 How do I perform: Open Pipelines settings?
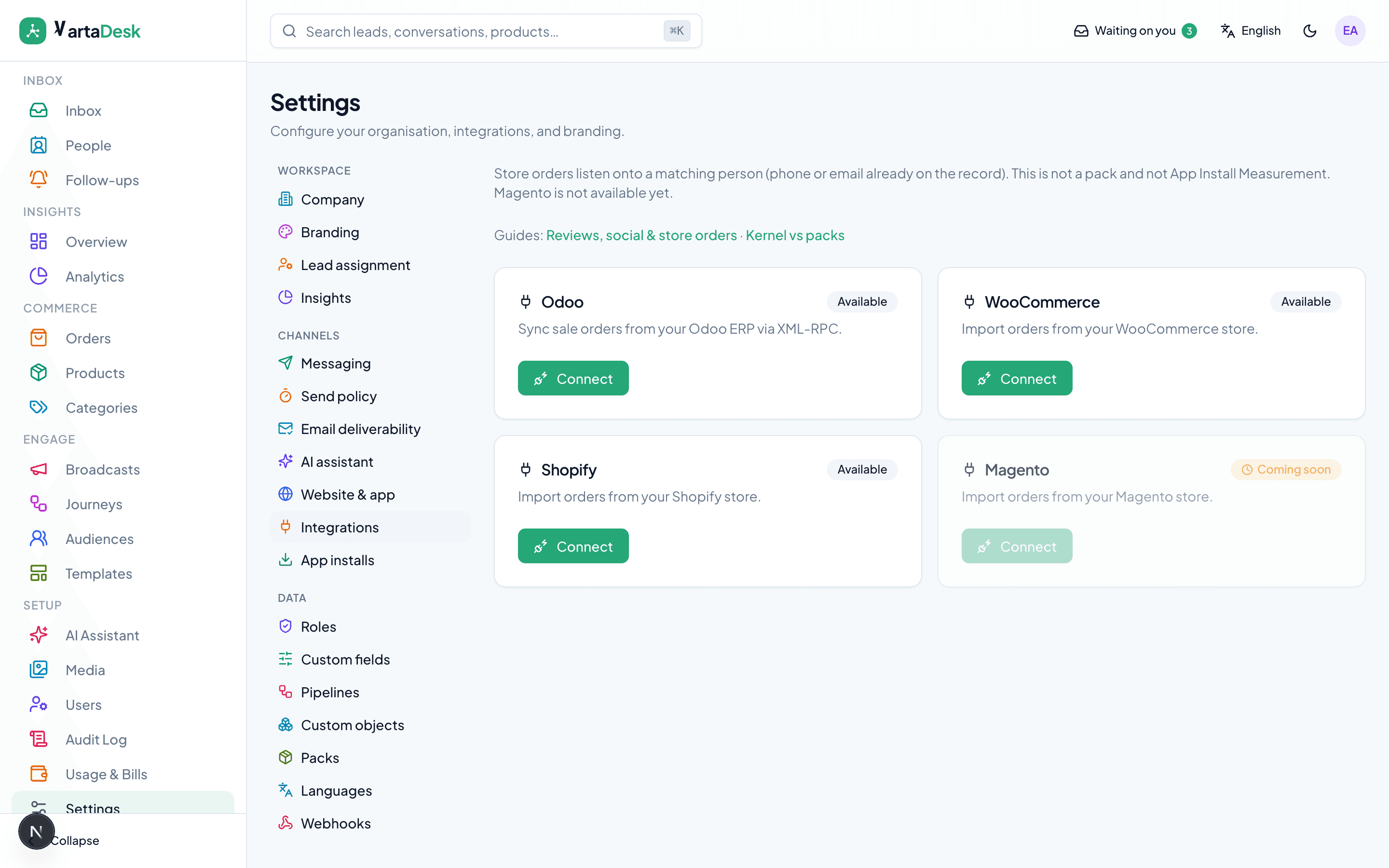(x=370, y=692)
